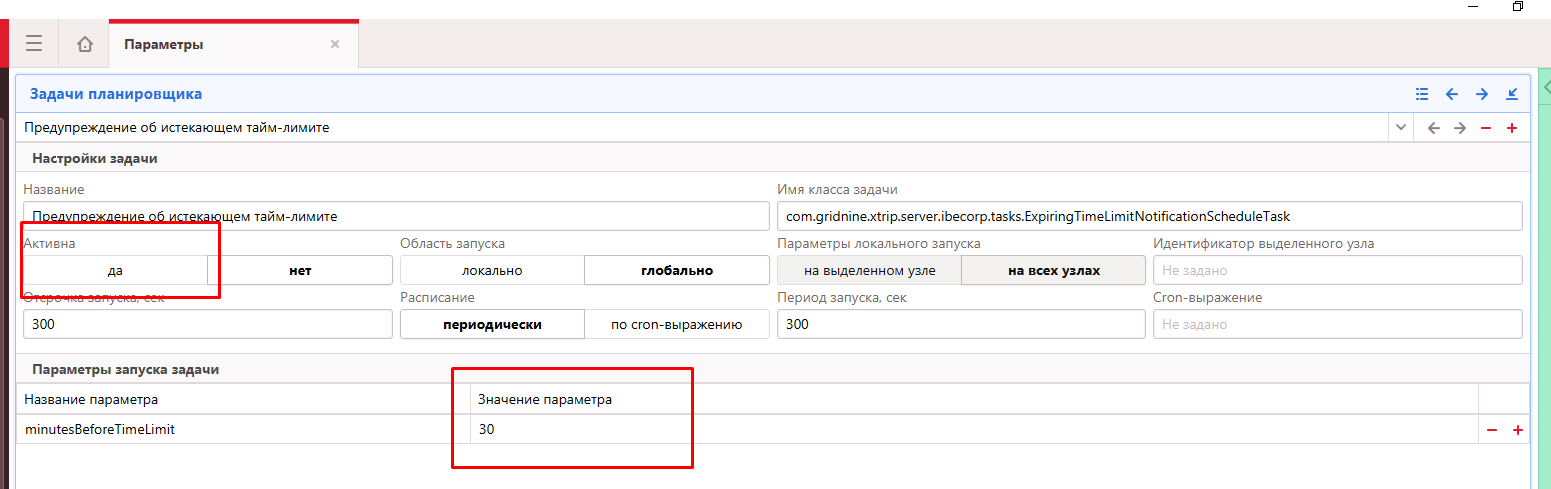Viewport: 1551px width, 489px height.
Task: Select «на выделенном узле» launch option
Action: (869, 270)
